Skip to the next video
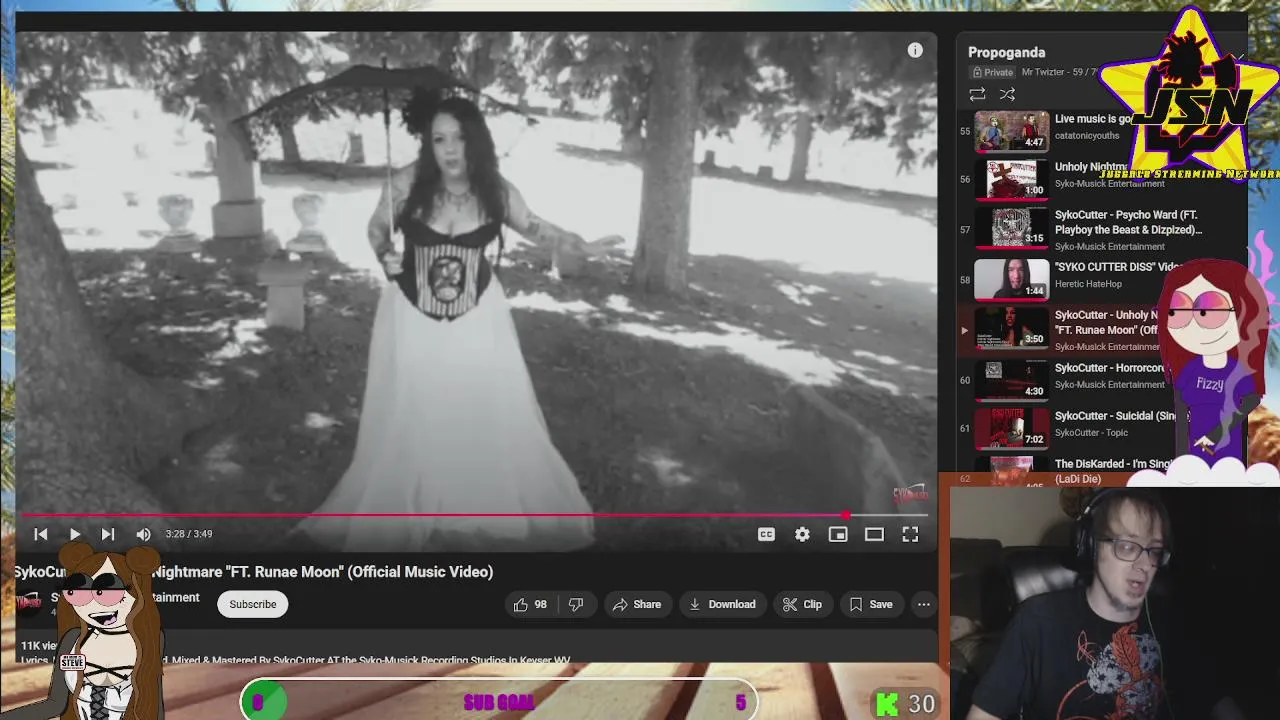1280x720 pixels. [x=108, y=534]
